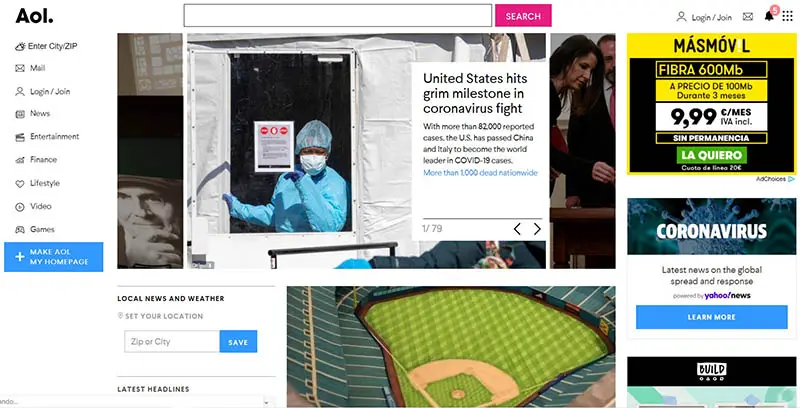Click SAVE next to Zip or City
The height and width of the screenshot is (408, 800).
point(238,342)
